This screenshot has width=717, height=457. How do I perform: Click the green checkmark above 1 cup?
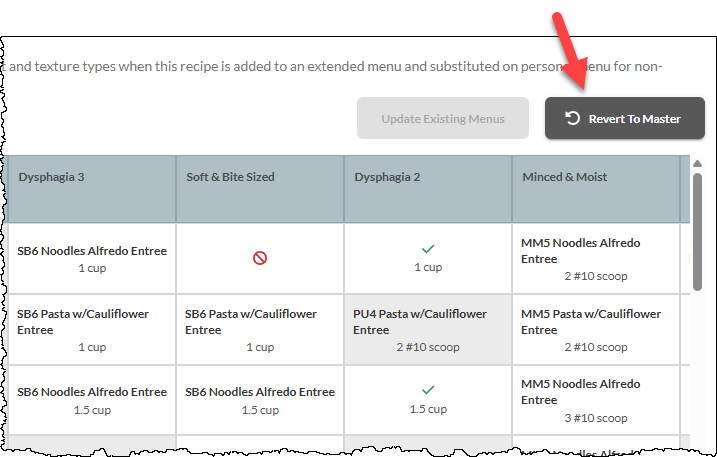(x=428, y=249)
